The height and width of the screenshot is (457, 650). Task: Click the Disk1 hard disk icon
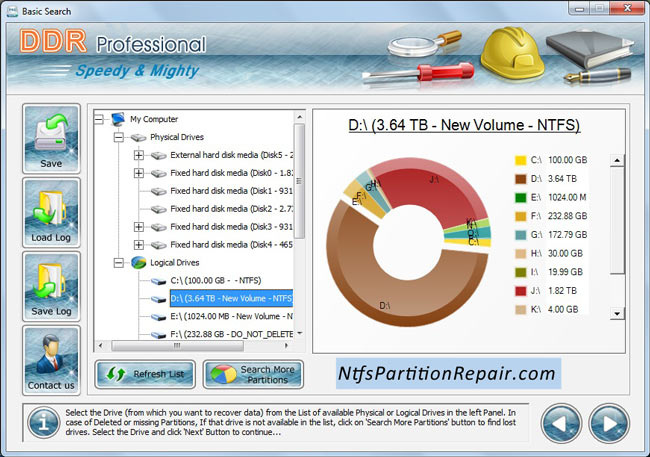click(158, 192)
